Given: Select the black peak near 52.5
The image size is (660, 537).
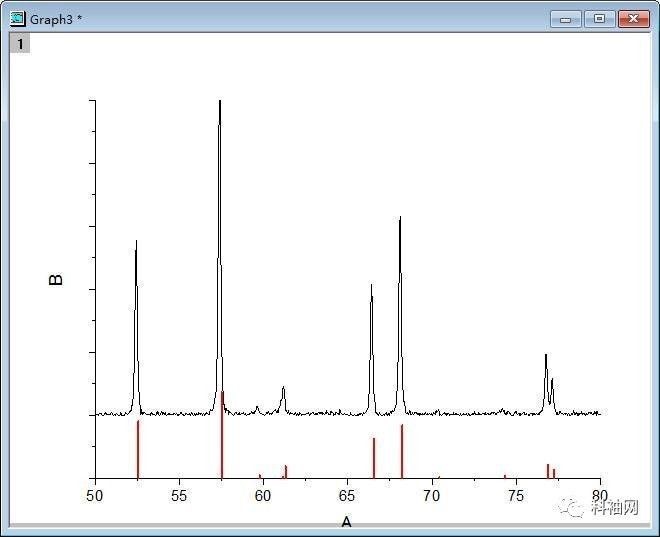Looking at the screenshot, I should coord(136,328).
